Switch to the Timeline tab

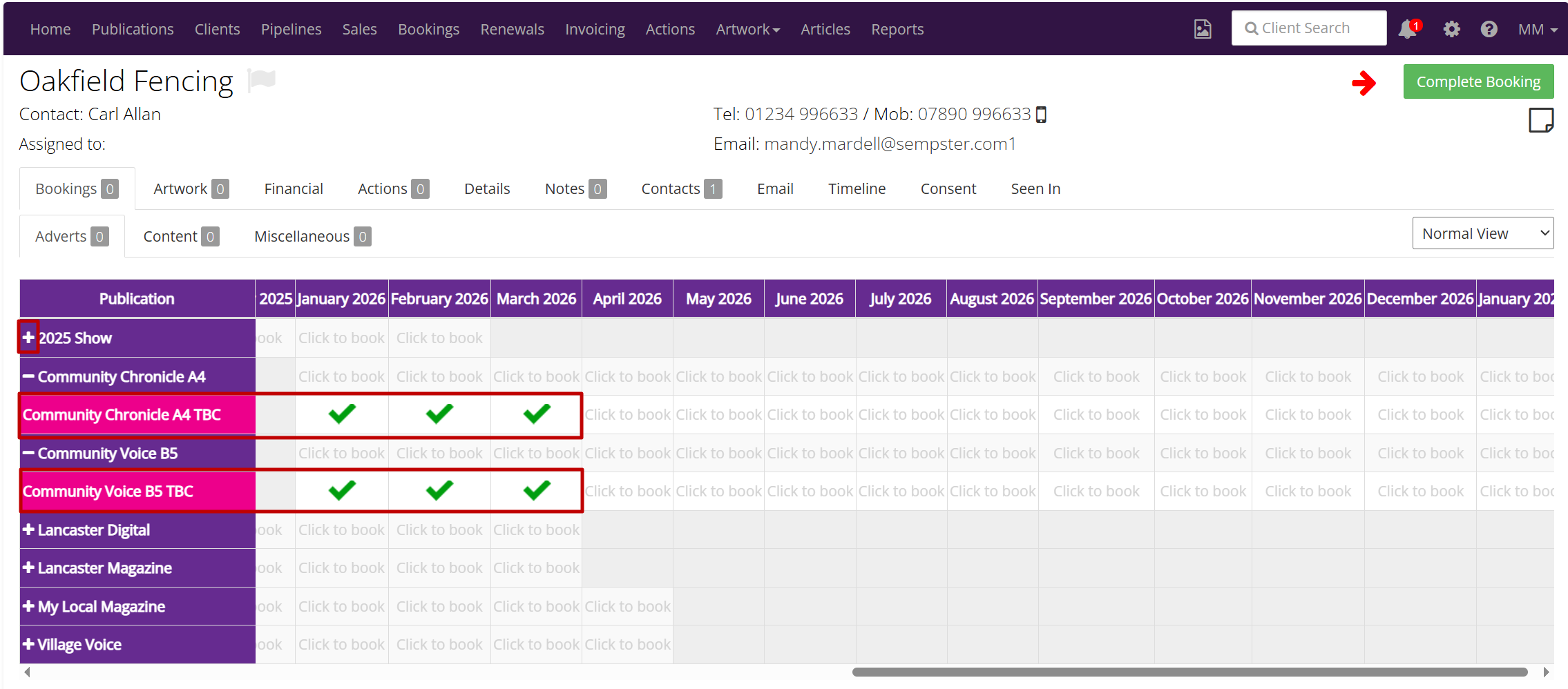pos(857,188)
